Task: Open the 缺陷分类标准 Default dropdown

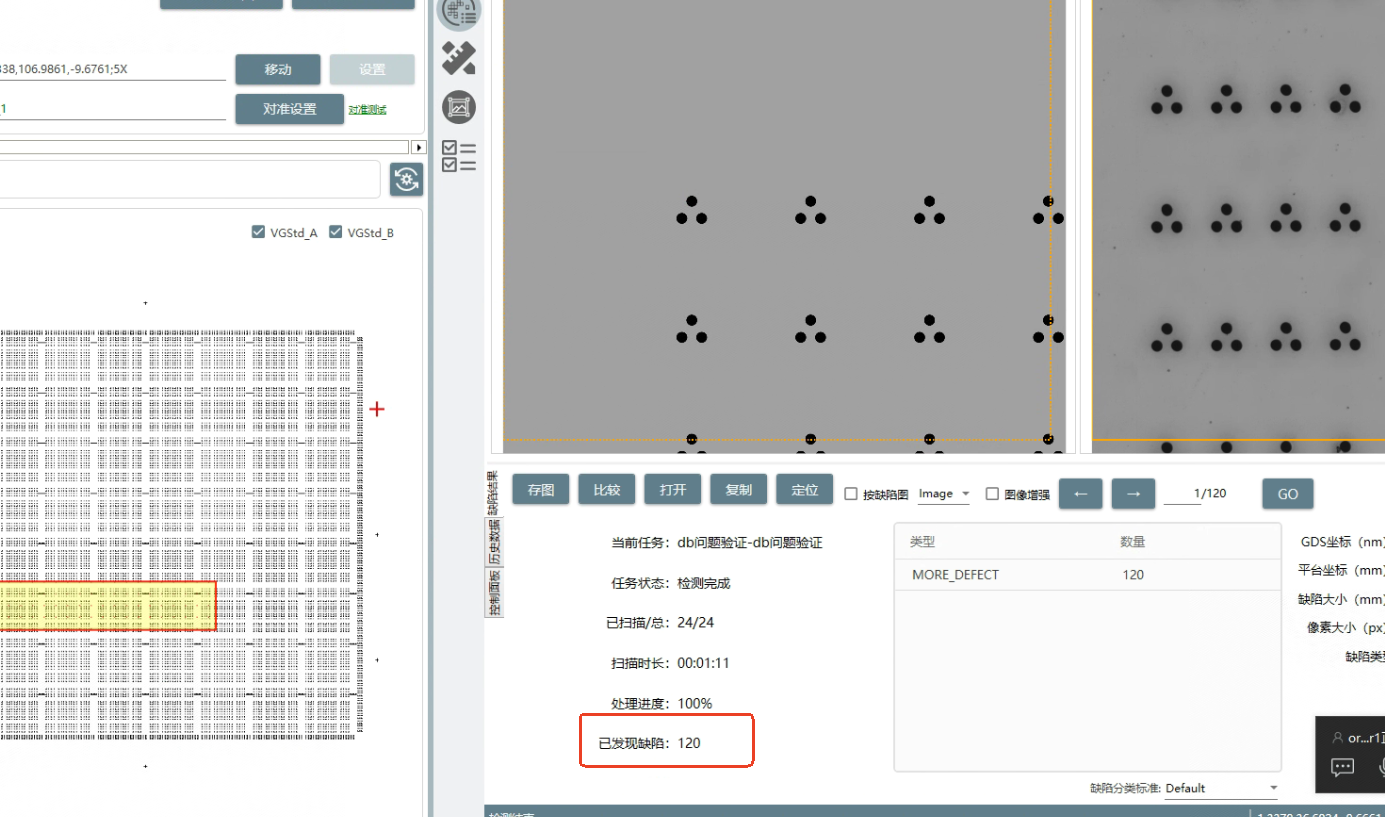Action: [1222, 788]
